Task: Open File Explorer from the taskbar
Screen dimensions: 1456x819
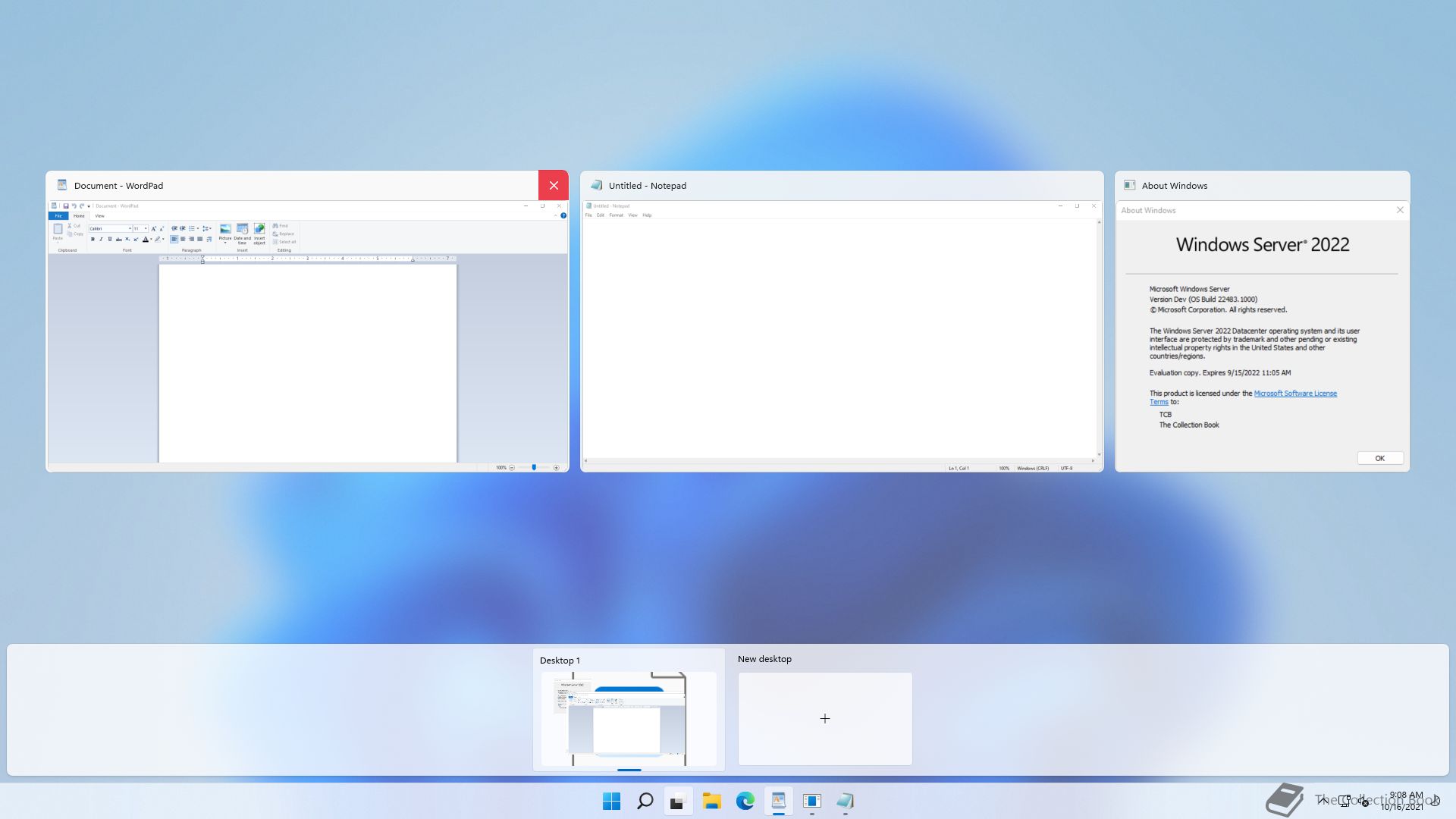Action: (711, 801)
